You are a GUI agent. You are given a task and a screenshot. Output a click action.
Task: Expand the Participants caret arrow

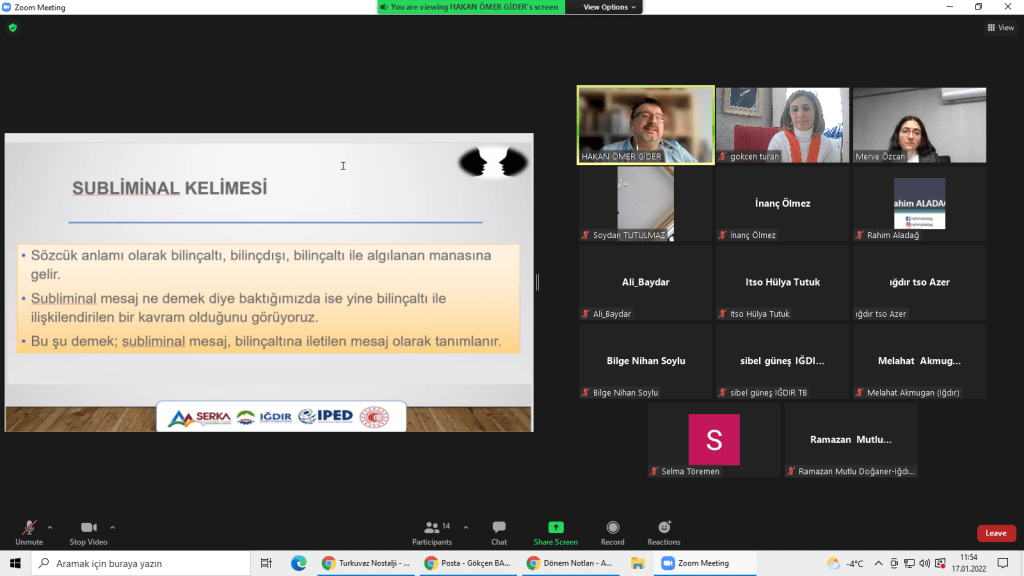tap(465, 527)
